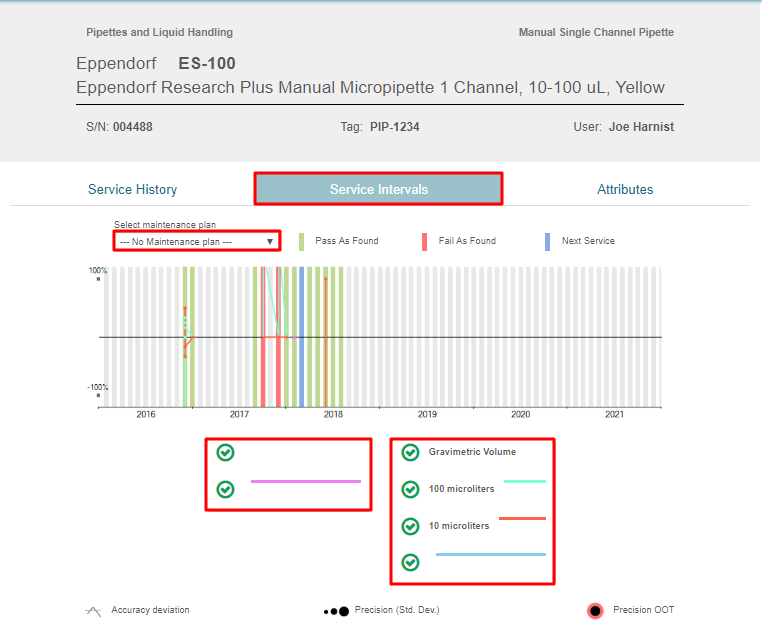This screenshot has height=628, width=762.
Task: Click the 2017 axis label
Action: point(239,414)
